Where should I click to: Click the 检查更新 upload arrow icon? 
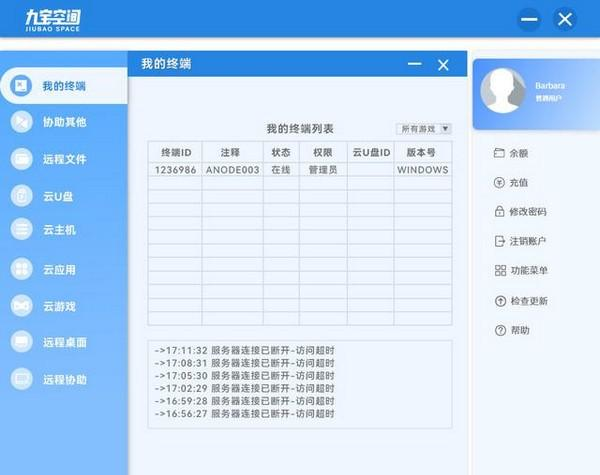pos(501,301)
